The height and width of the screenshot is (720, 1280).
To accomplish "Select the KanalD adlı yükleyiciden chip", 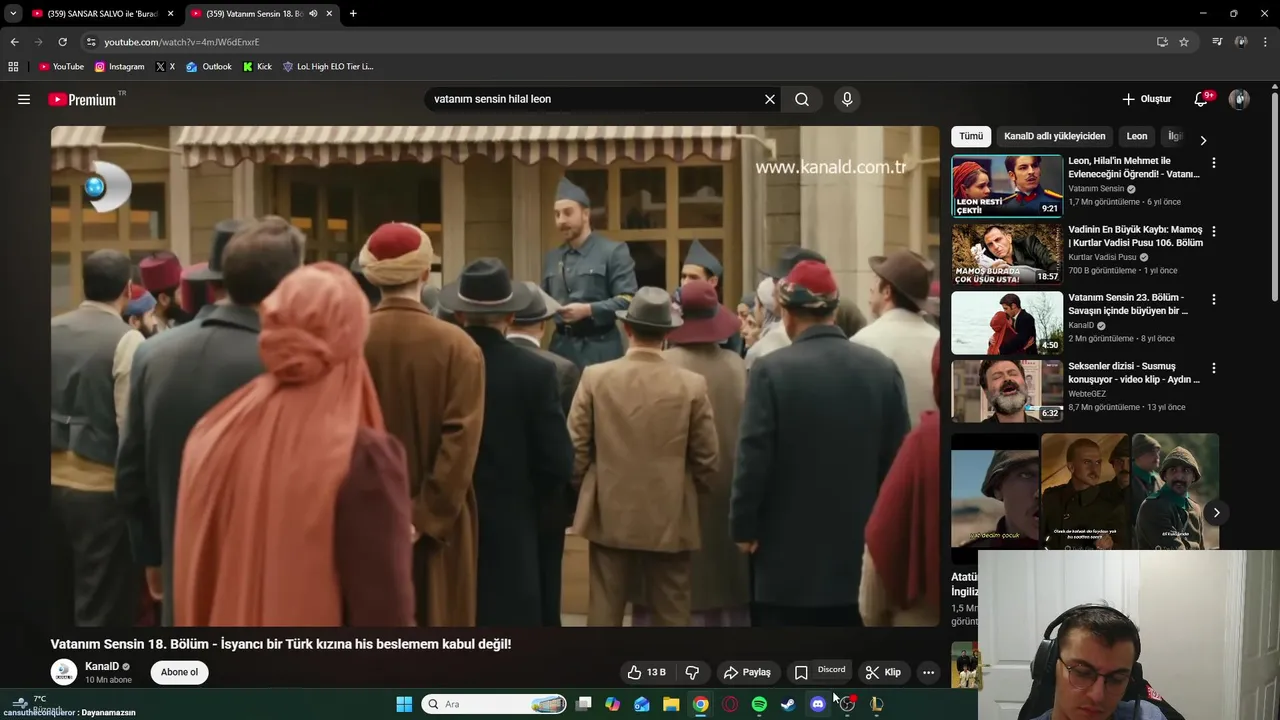I will click(x=1055, y=136).
